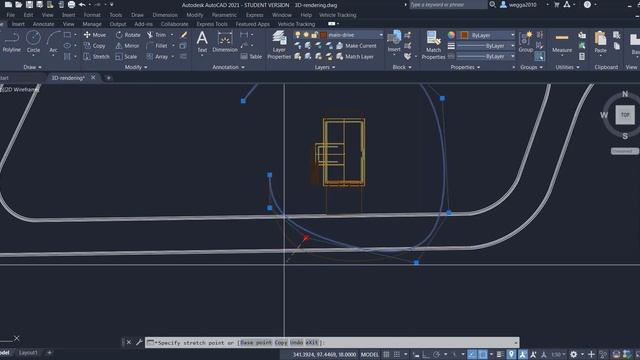Click the TOP face of ViewCube

[625, 115]
